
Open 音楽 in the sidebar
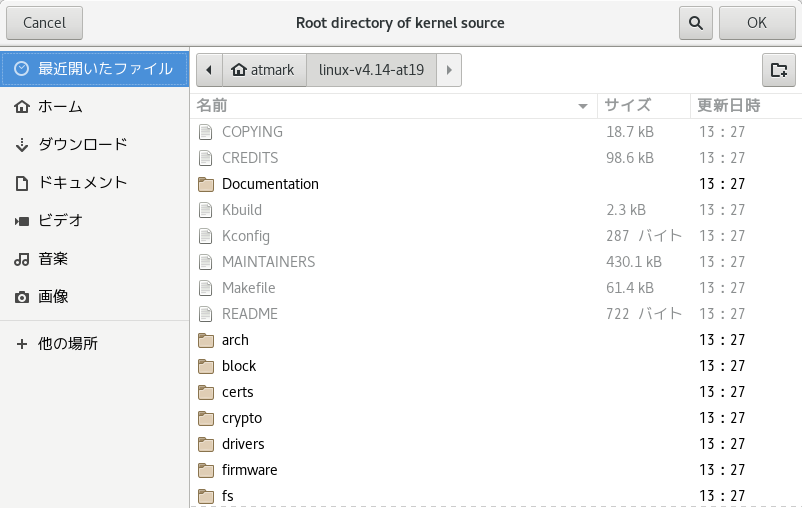click(95, 259)
